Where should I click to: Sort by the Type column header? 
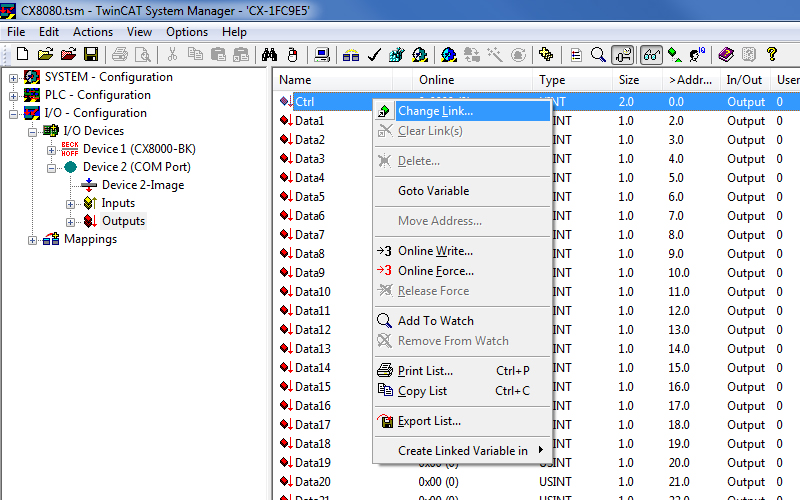coord(572,80)
